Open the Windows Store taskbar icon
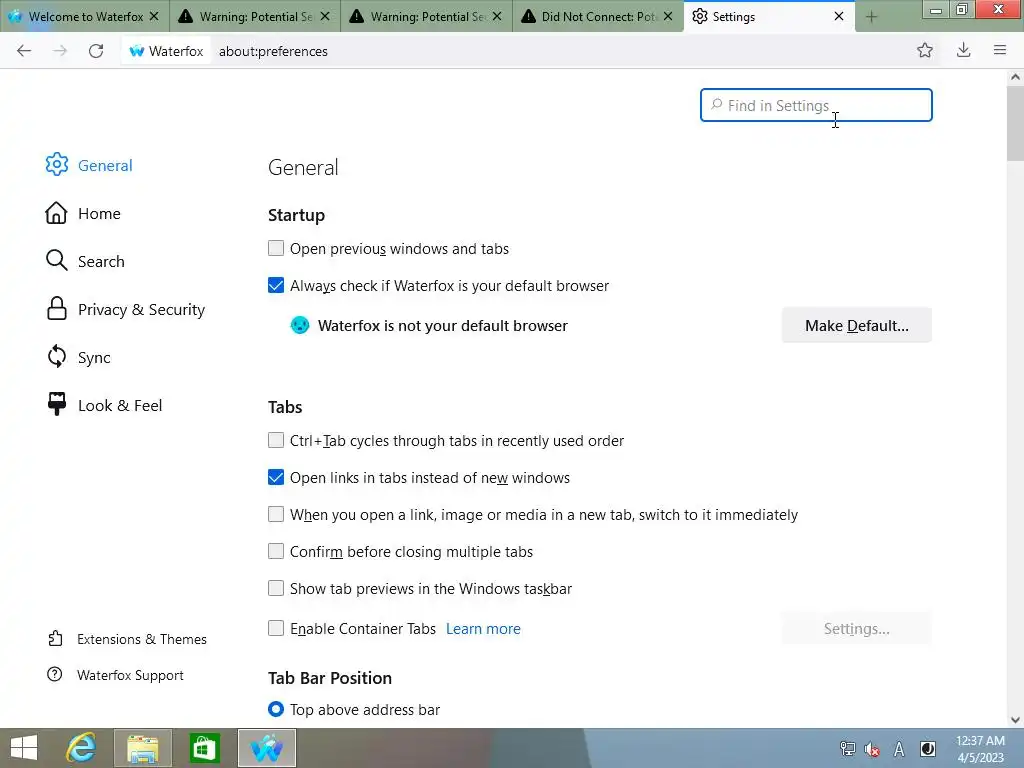Screen dimensions: 1024x768 tap(204, 748)
